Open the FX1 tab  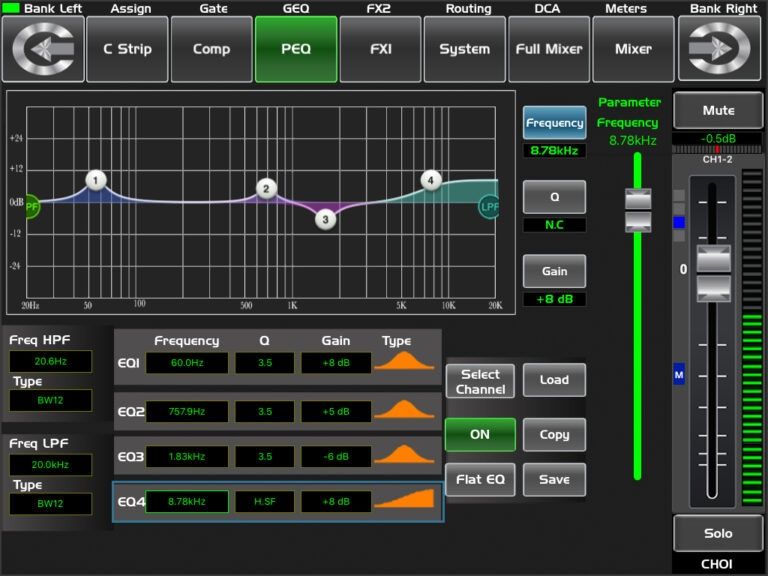(381, 49)
